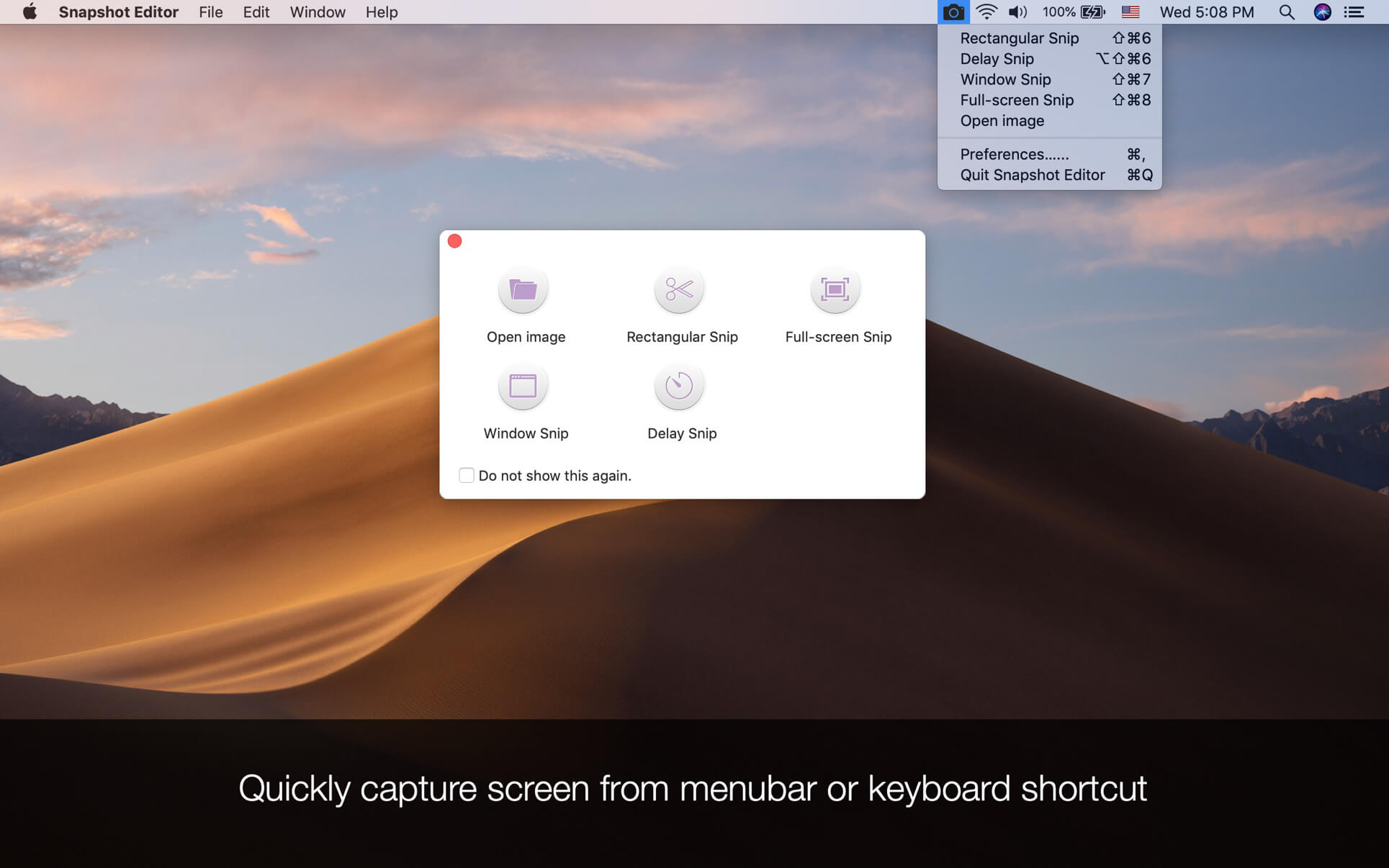Toggle Siri from the menu bar
Screen dimensions: 1389x868
click(x=1323, y=12)
